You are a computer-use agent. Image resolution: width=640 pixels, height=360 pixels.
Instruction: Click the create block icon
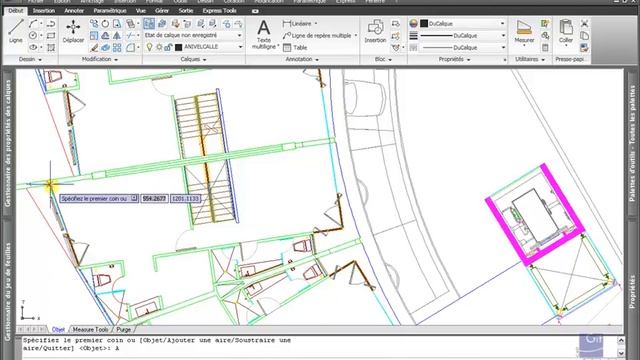pyautogui.click(x=396, y=24)
